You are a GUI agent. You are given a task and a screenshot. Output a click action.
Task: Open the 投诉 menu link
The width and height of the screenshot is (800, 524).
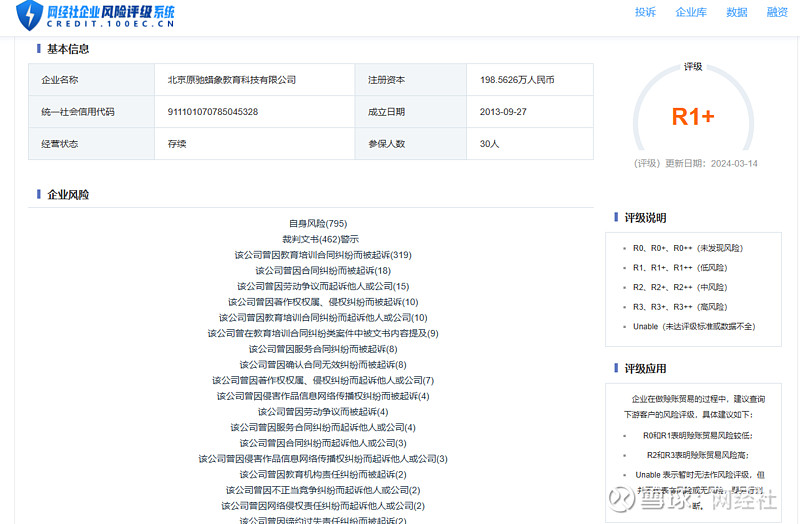click(x=645, y=12)
